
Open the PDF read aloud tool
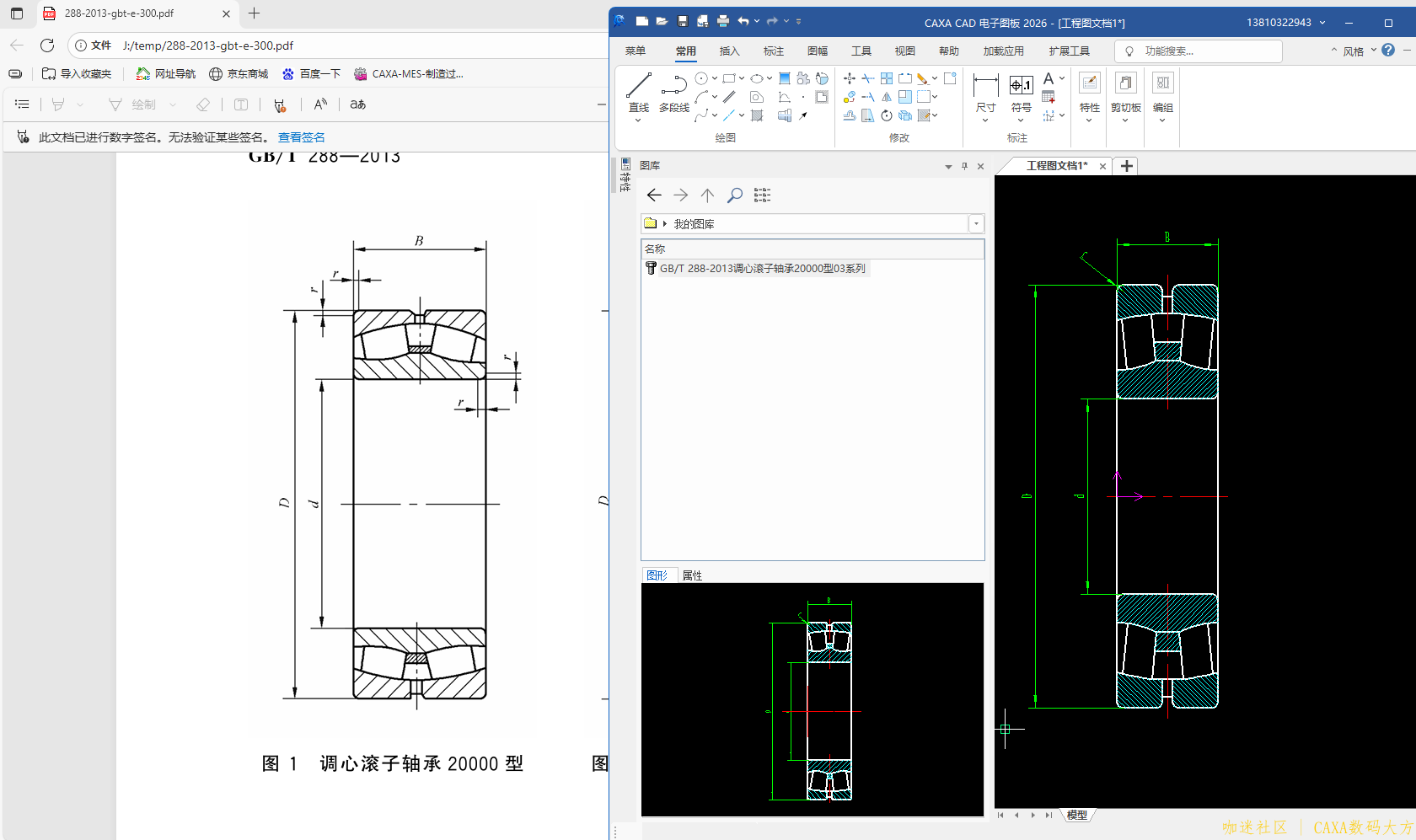coord(320,104)
